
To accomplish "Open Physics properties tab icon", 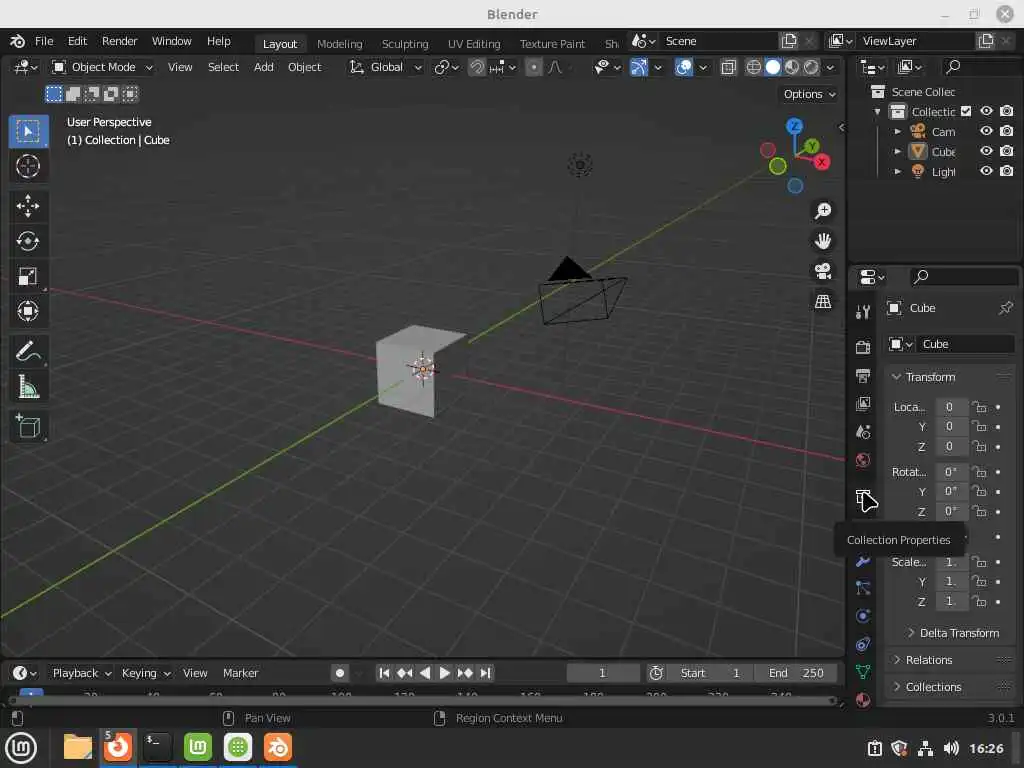I will click(x=863, y=616).
